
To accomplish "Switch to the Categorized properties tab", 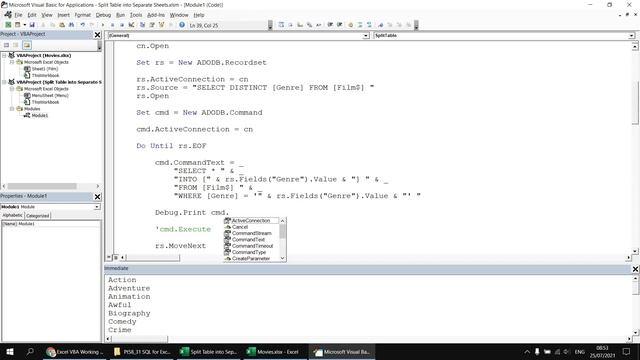I will click(38, 216).
